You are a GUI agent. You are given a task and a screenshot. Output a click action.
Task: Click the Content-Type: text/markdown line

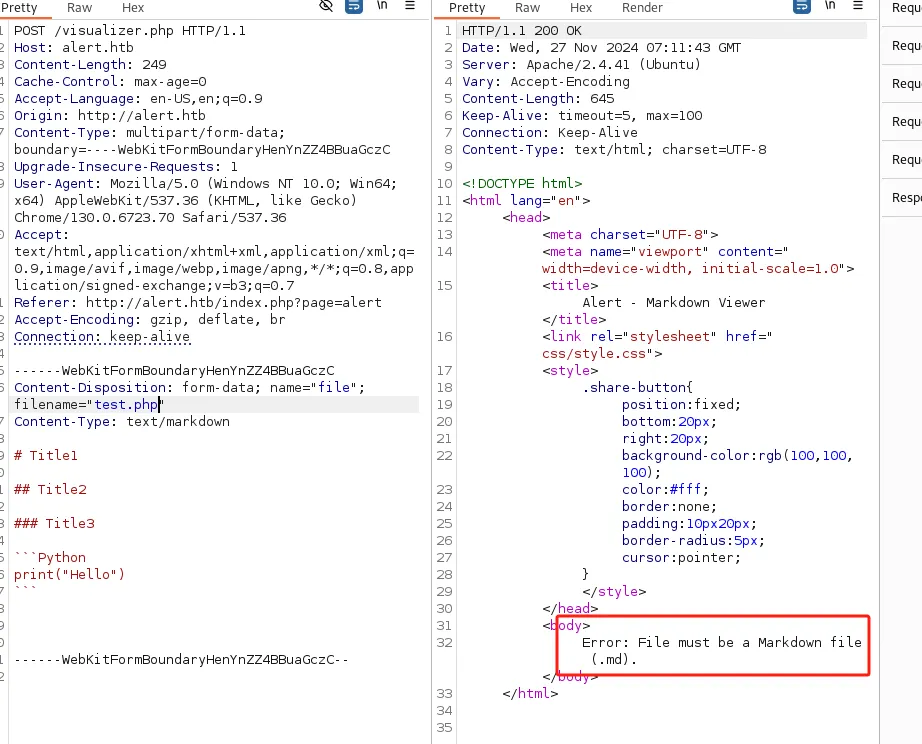coord(122,422)
